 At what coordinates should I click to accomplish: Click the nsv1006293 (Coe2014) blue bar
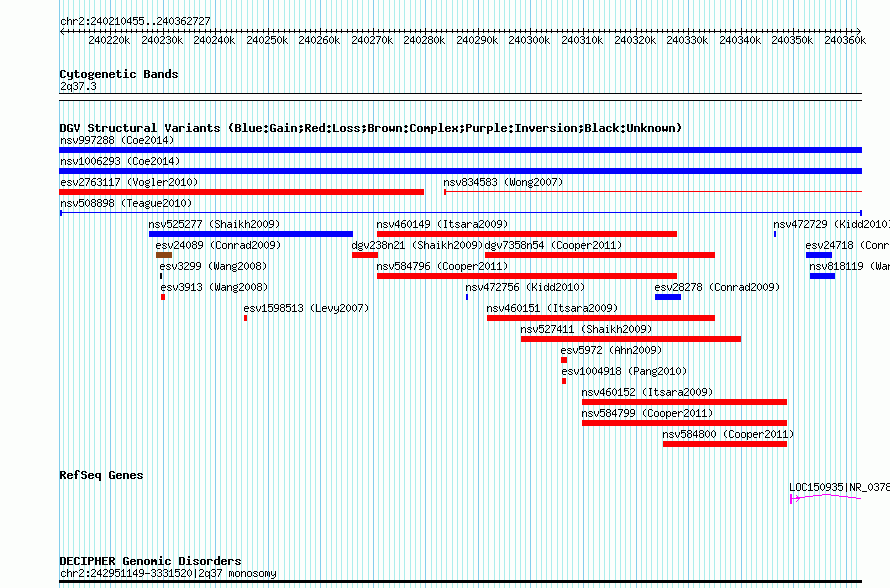[460, 171]
